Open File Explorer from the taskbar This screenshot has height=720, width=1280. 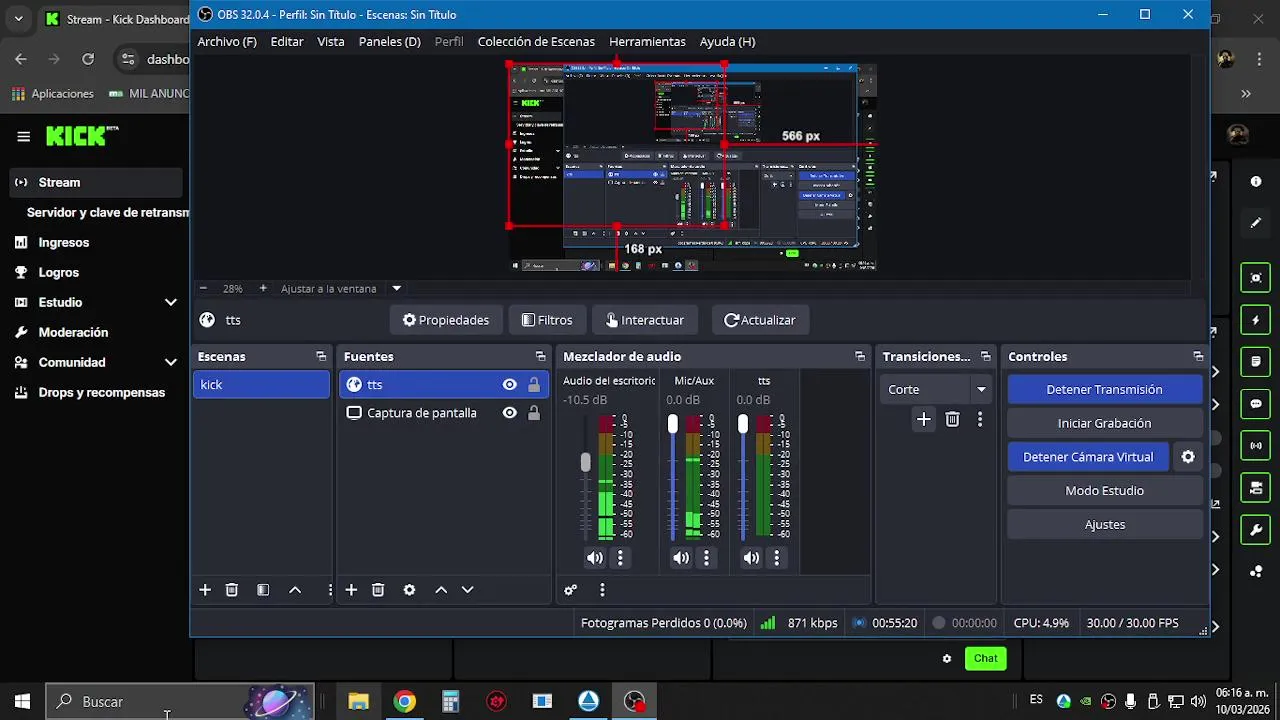click(359, 702)
